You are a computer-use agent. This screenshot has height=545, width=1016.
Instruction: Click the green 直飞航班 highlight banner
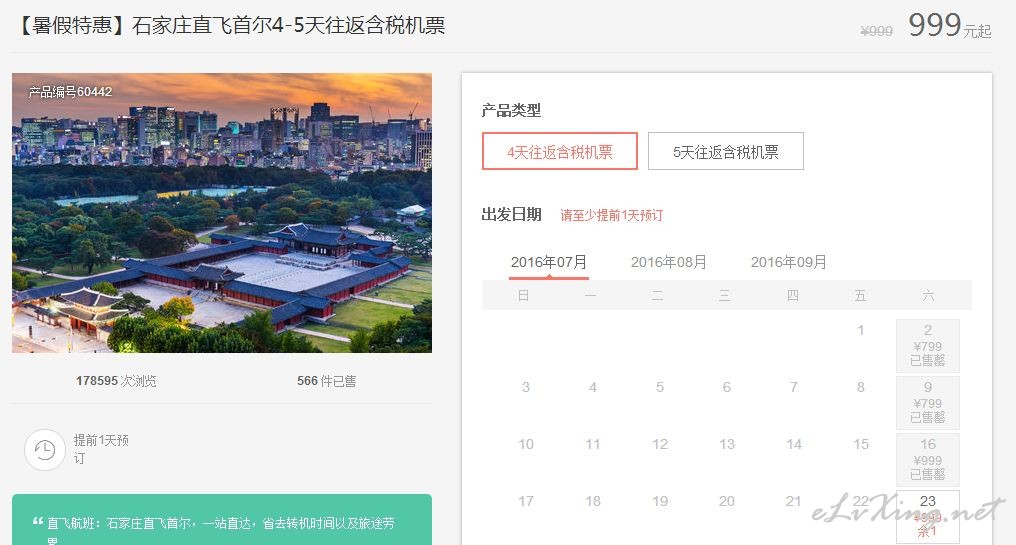(222, 520)
